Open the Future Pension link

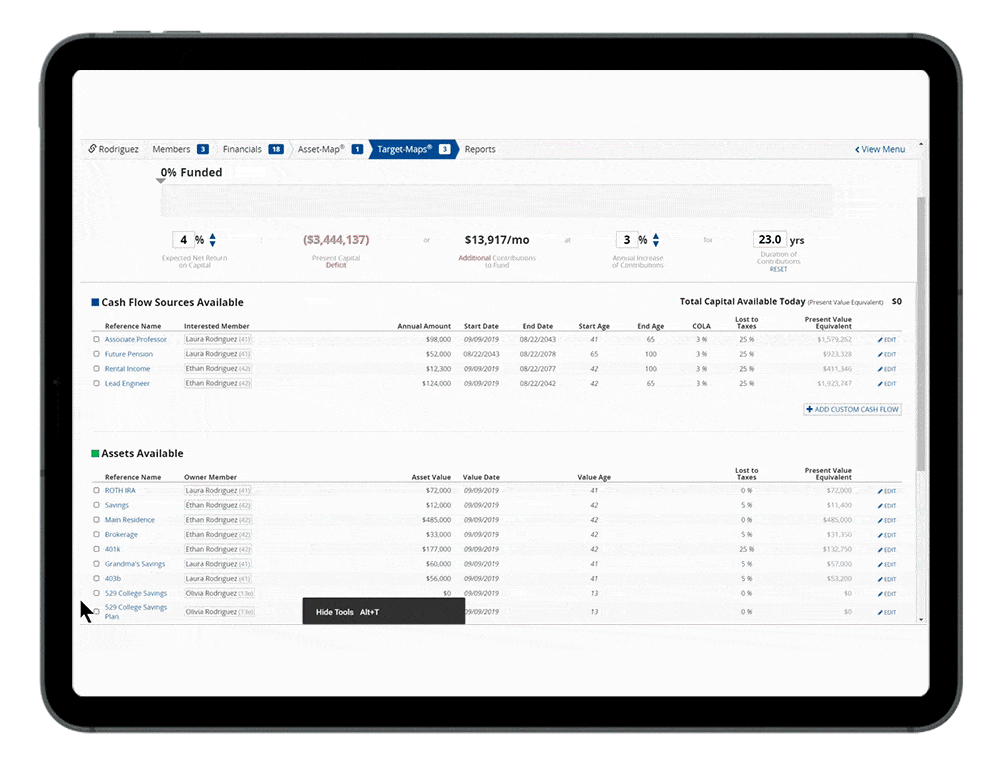(x=129, y=354)
